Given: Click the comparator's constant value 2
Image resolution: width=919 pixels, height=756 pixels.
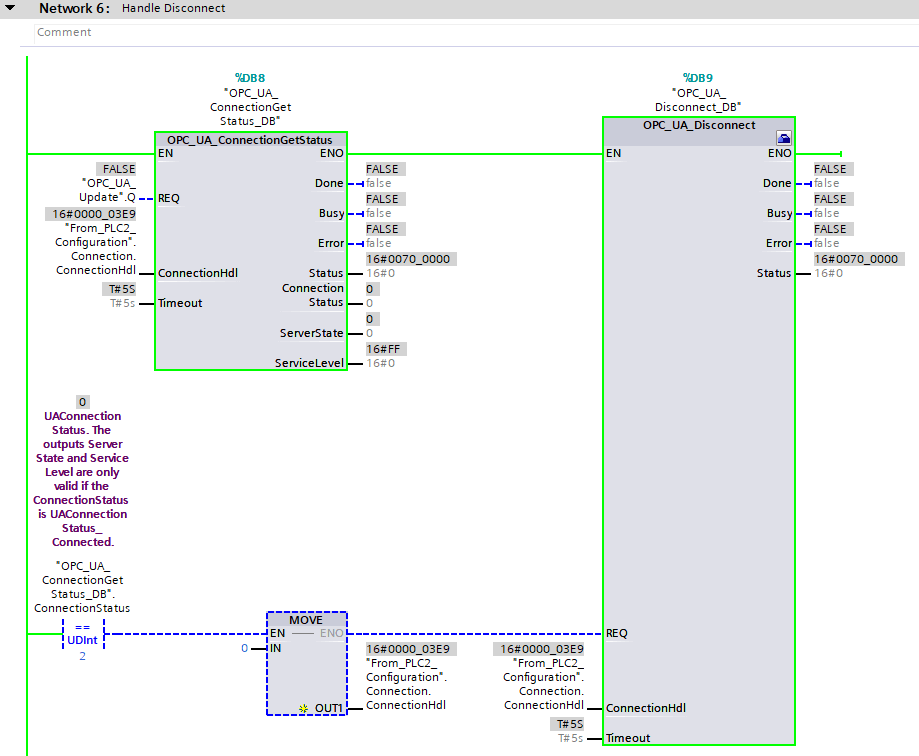Looking at the screenshot, I should click(82, 656).
